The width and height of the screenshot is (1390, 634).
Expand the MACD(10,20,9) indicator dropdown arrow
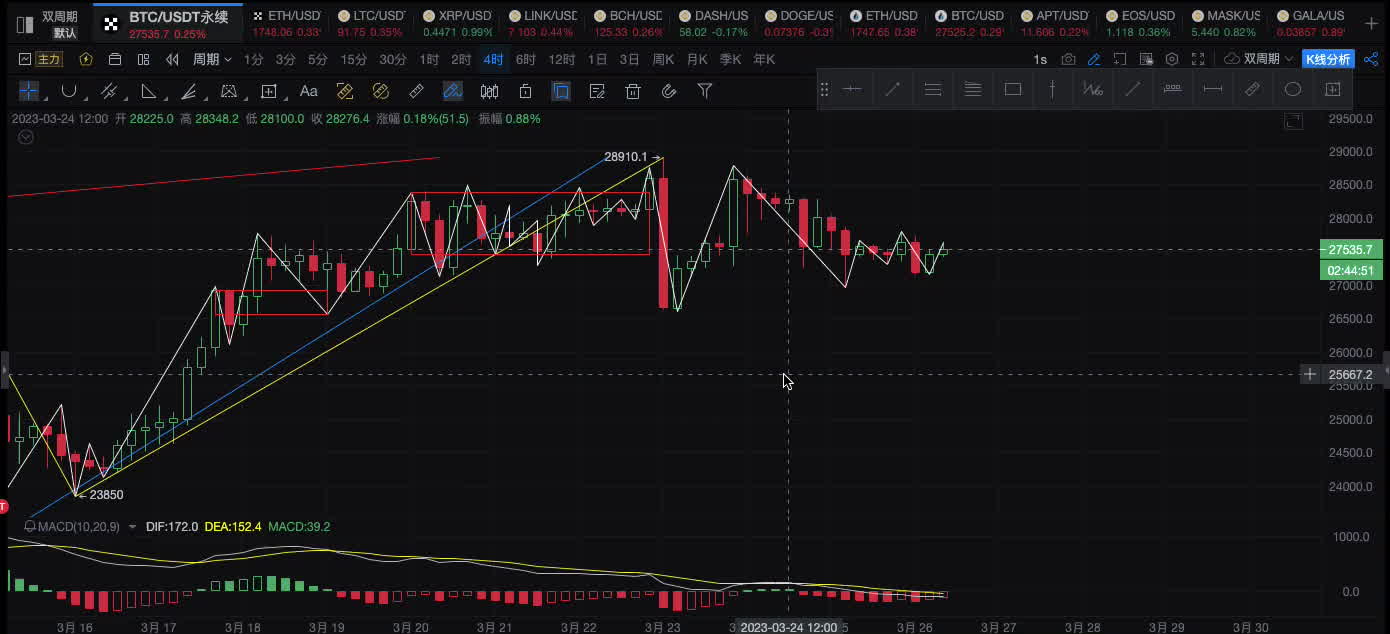tap(133, 527)
